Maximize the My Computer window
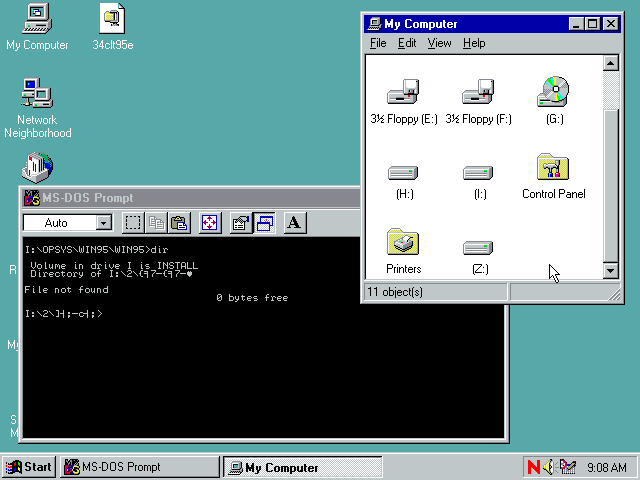The image size is (640, 480). tap(592, 24)
